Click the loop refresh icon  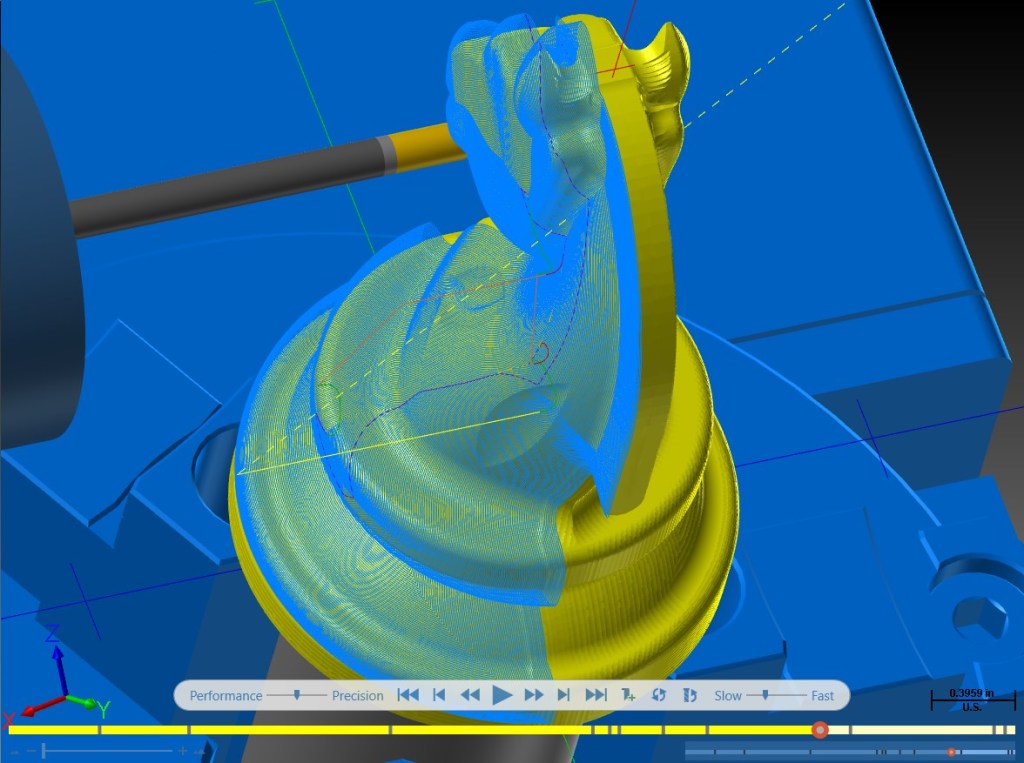click(x=658, y=695)
